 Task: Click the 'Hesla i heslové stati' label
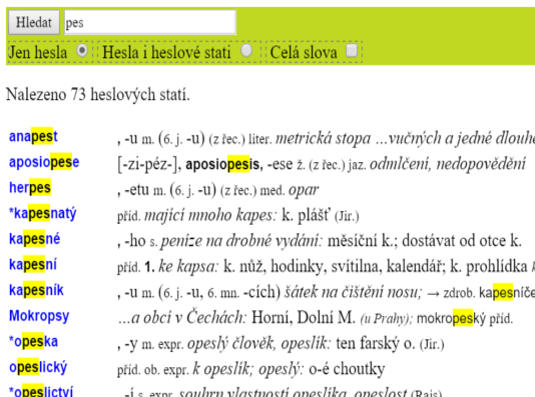click(167, 53)
